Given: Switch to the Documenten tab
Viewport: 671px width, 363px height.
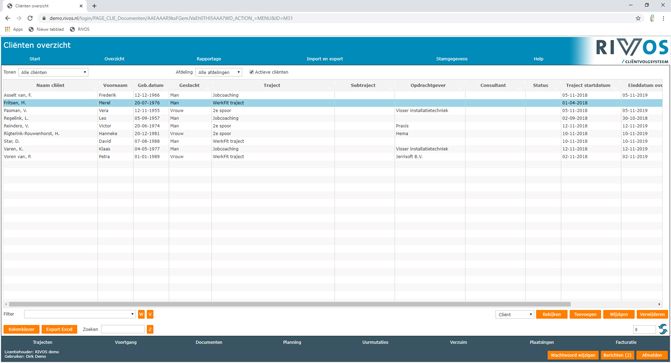Looking at the screenshot, I should (209, 342).
